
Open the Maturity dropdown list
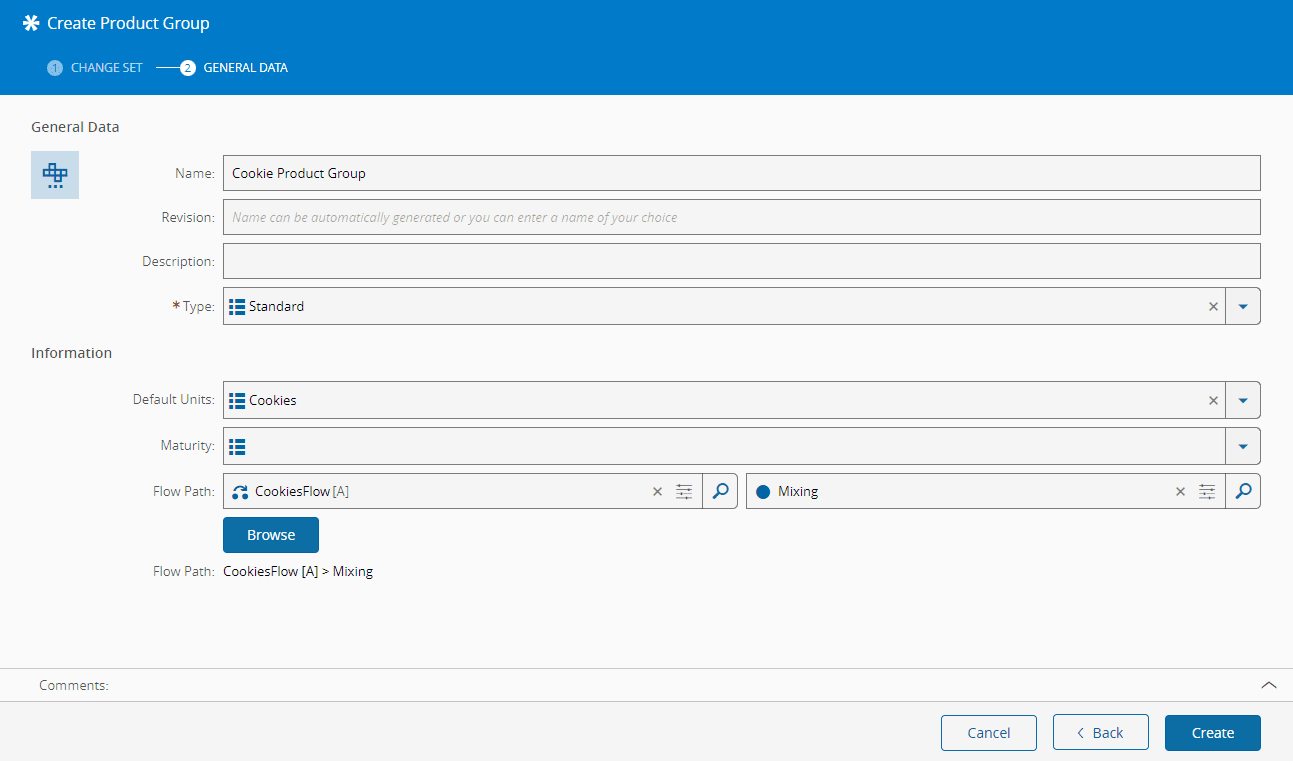click(1243, 446)
